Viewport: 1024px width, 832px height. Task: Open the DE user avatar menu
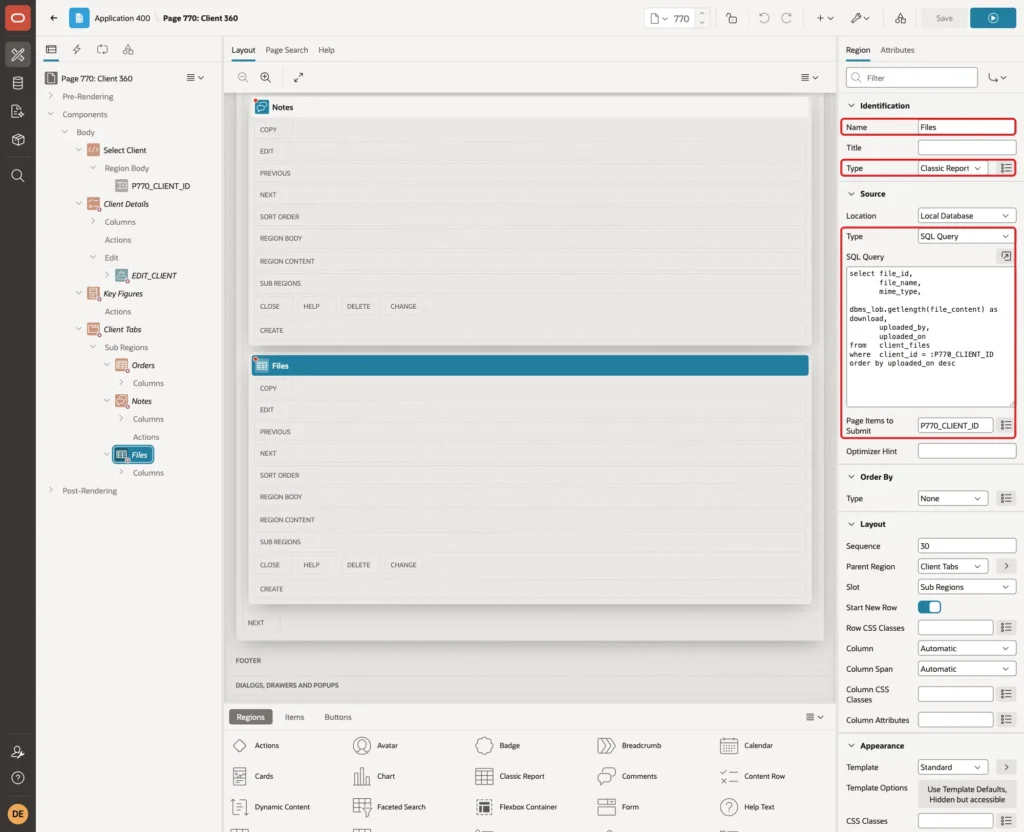coord(18,814)
